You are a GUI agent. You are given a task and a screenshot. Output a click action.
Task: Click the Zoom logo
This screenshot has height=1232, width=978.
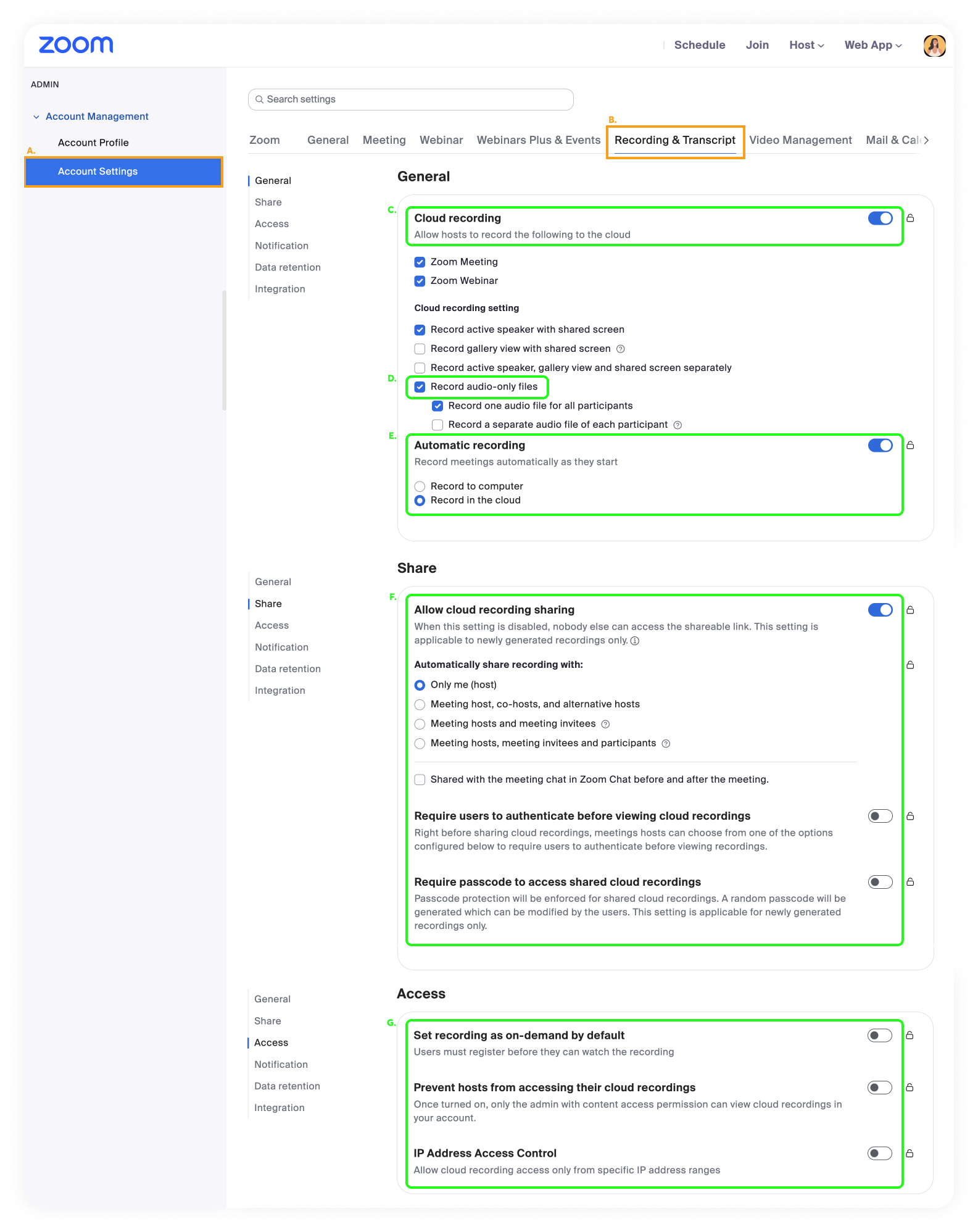[x=76, y=45]
